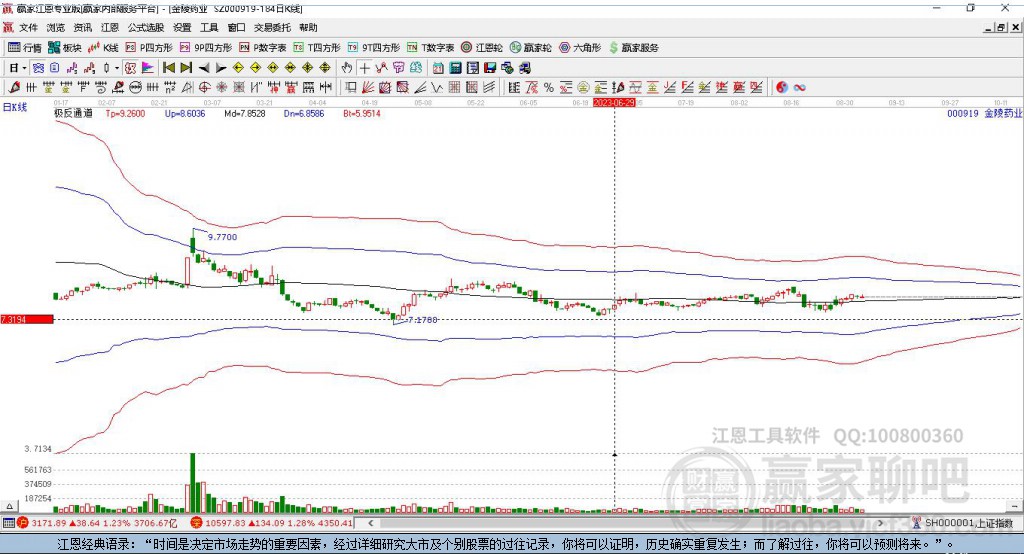Expand the candlestick style dropdown arrow

[117, 68]
